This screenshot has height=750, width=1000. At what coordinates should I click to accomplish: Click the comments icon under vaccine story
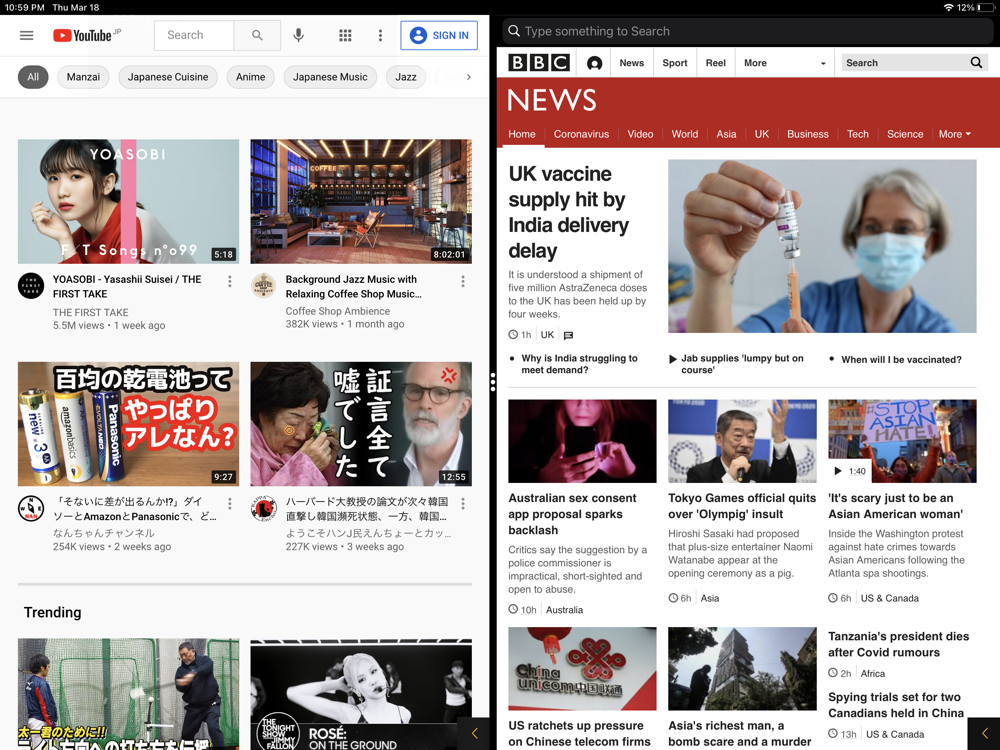568,335
